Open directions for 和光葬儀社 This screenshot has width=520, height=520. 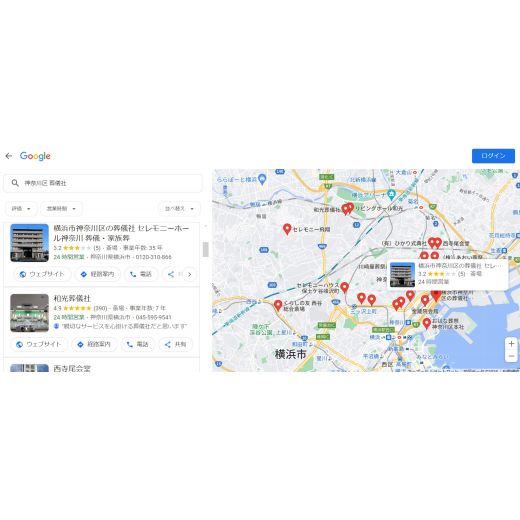coord(94,344)
